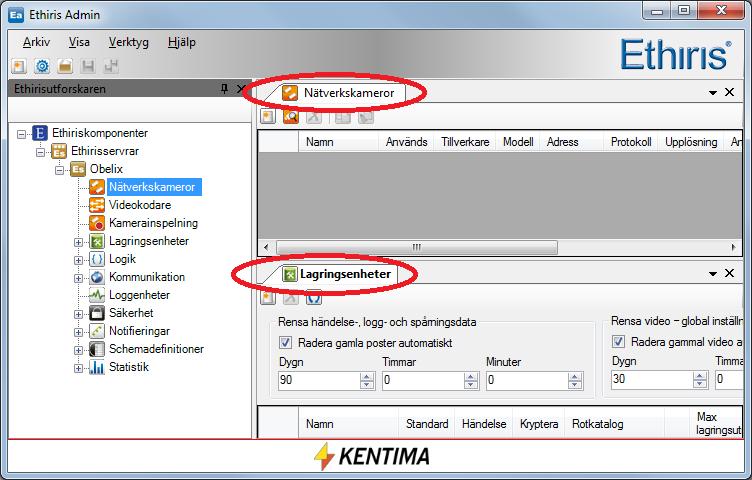Click the Ethirisservrar server icon
This screenshot has width=752, height=480.
[x=59, y=151]
